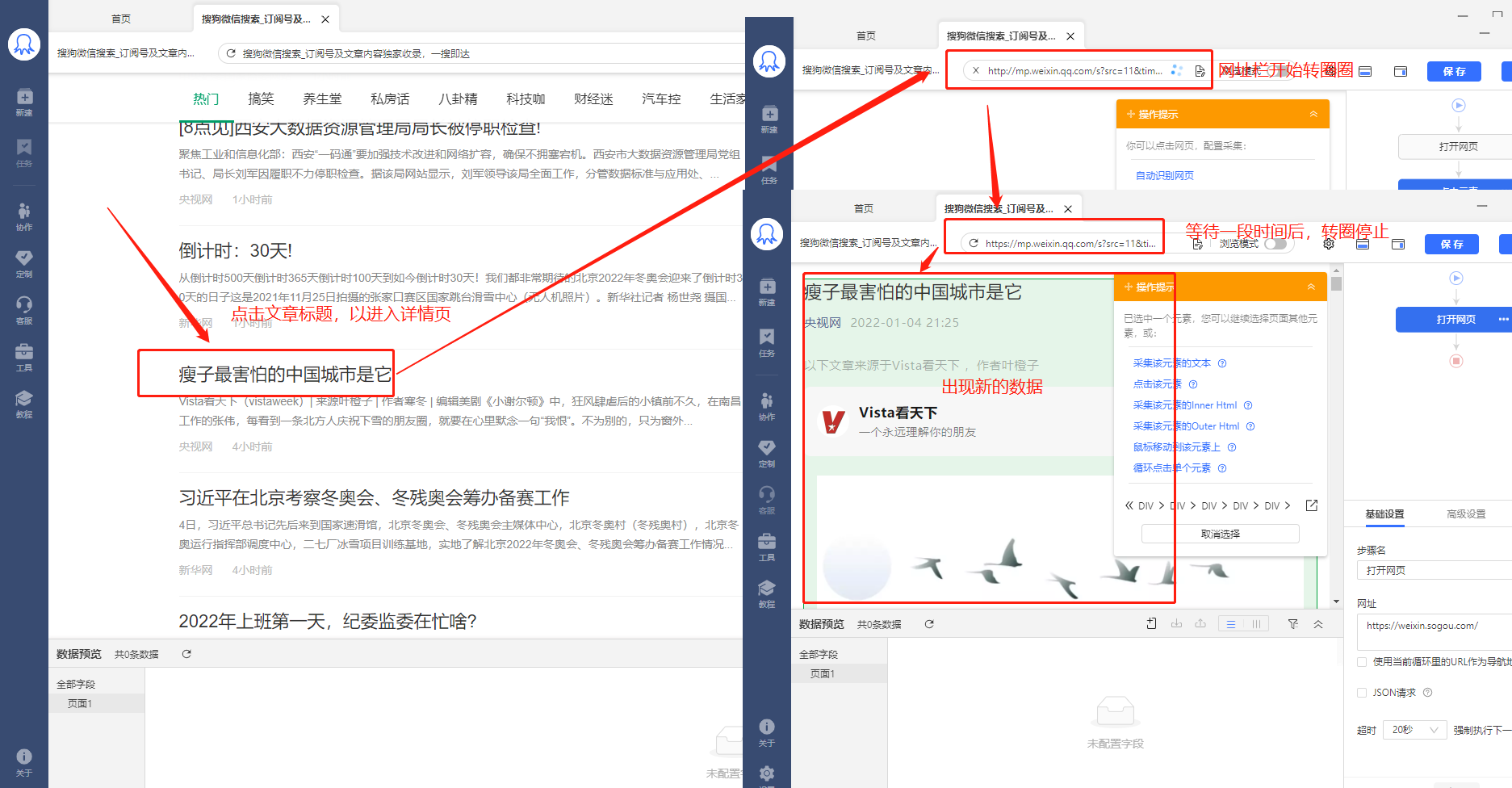Toggle the bottom-panel layout icon in the bottom-right toolbar
The height and width of the screenshot is (788, 1512).
click(1363, 244)
